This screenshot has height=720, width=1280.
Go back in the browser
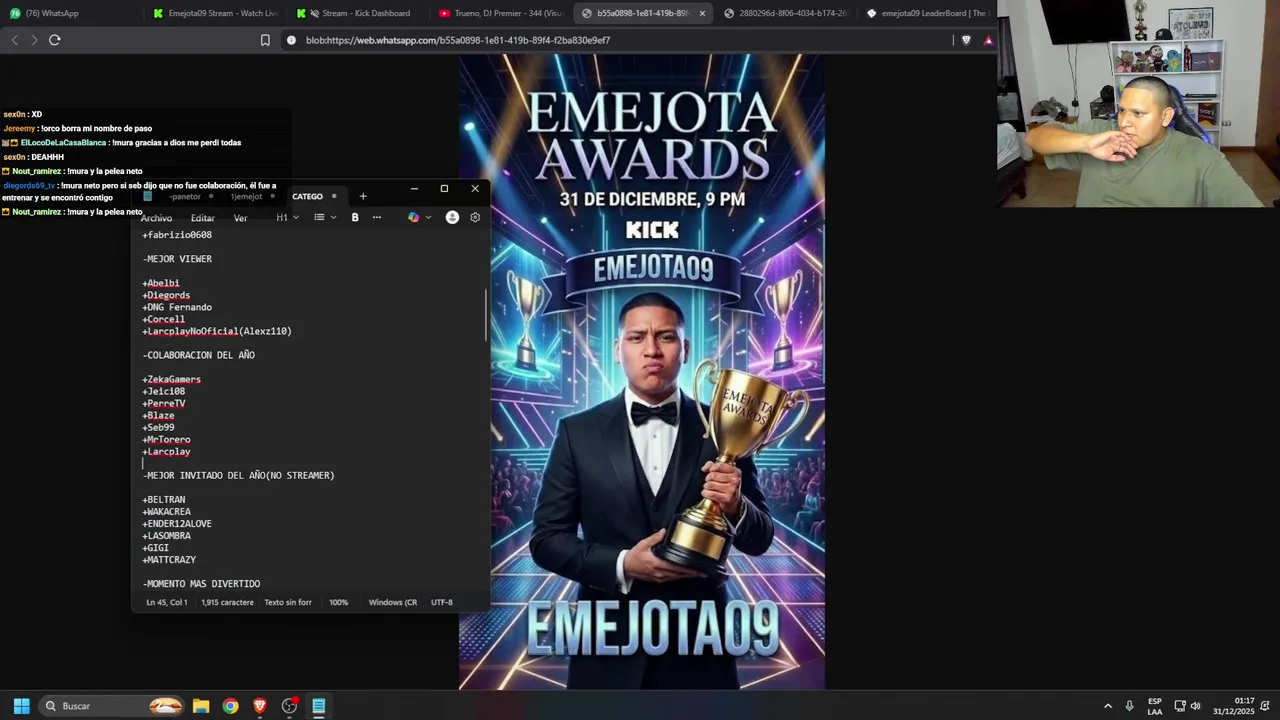click(x=14, y=40)
